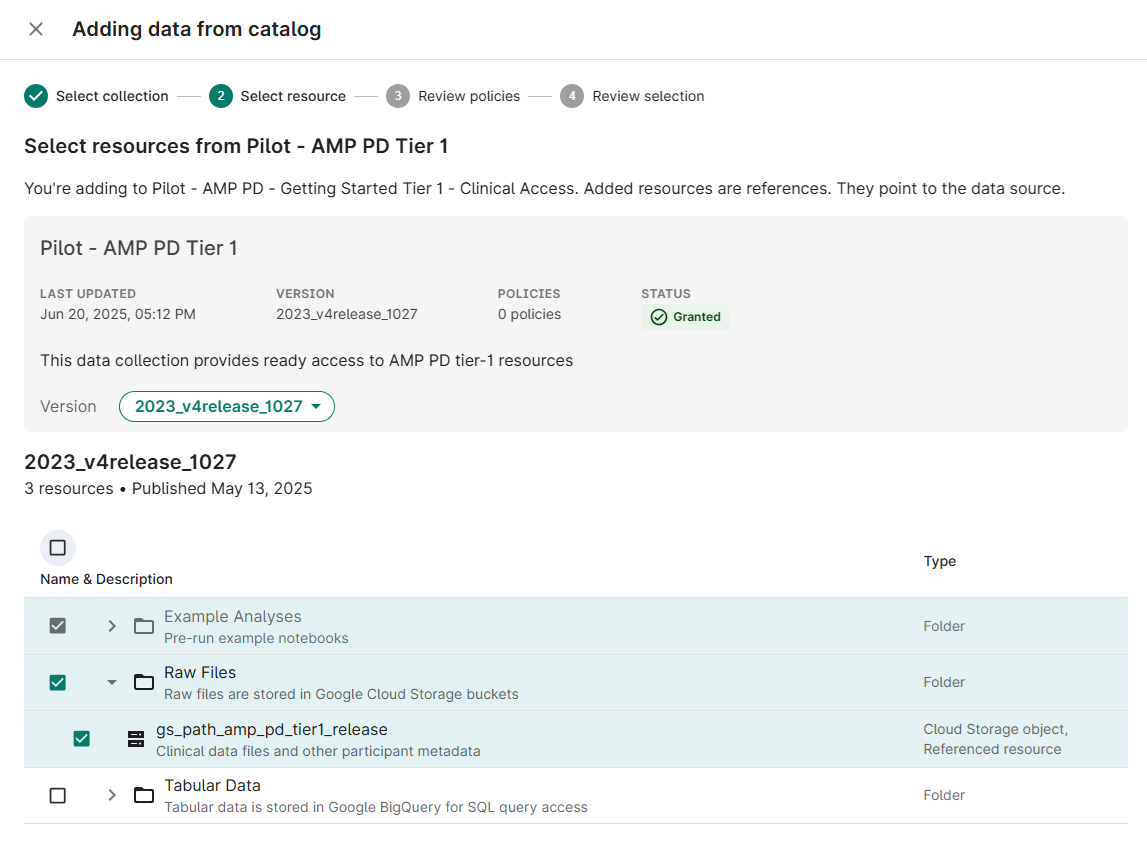Screen dimensions: 1147x844
Task: Expand the Example Analyses folder
Action: pyautogui.click(x=112, y=626)
